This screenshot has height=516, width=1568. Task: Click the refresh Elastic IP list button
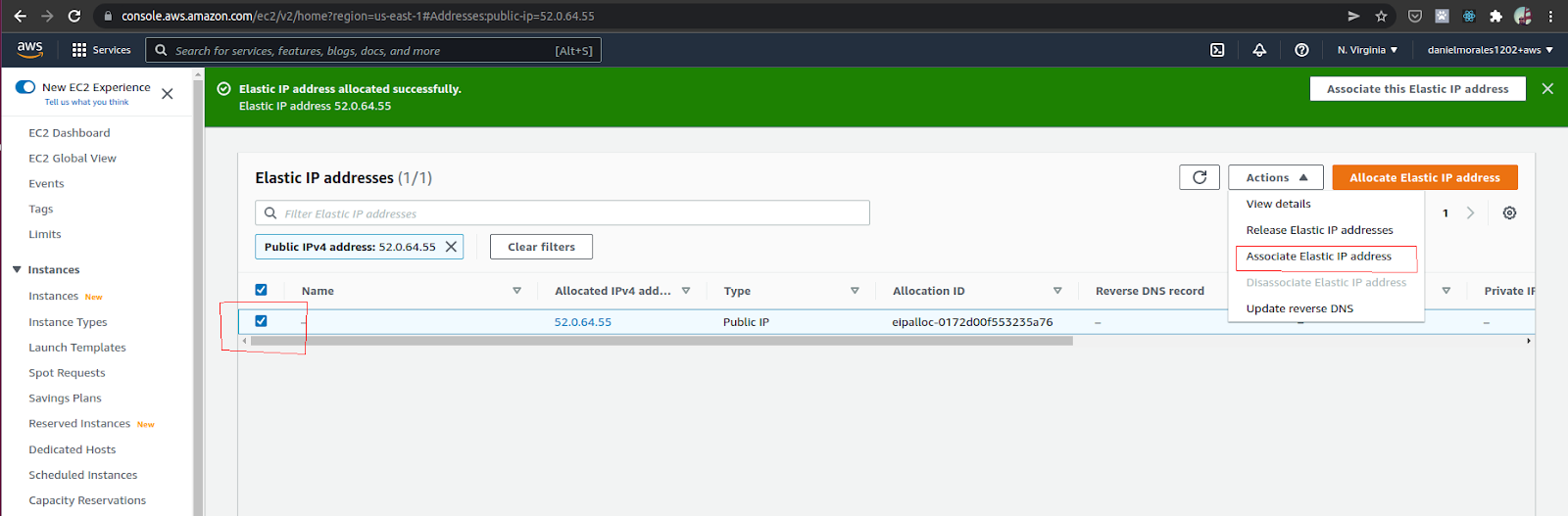pos(1200,177)
